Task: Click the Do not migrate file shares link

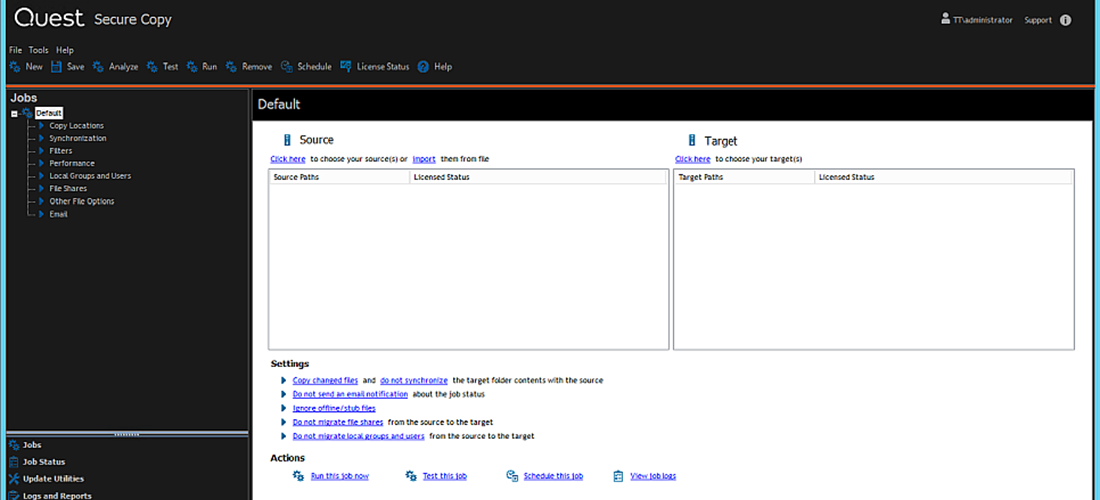Action: (338, 422)
